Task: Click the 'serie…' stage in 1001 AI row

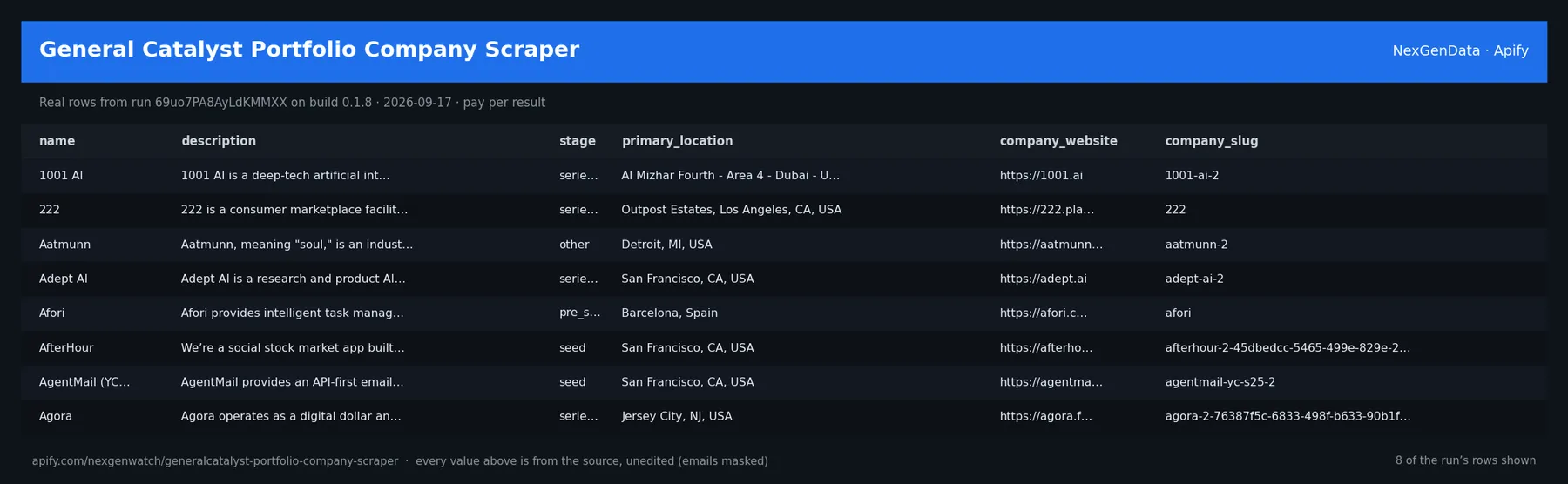Action: [578, 176]
